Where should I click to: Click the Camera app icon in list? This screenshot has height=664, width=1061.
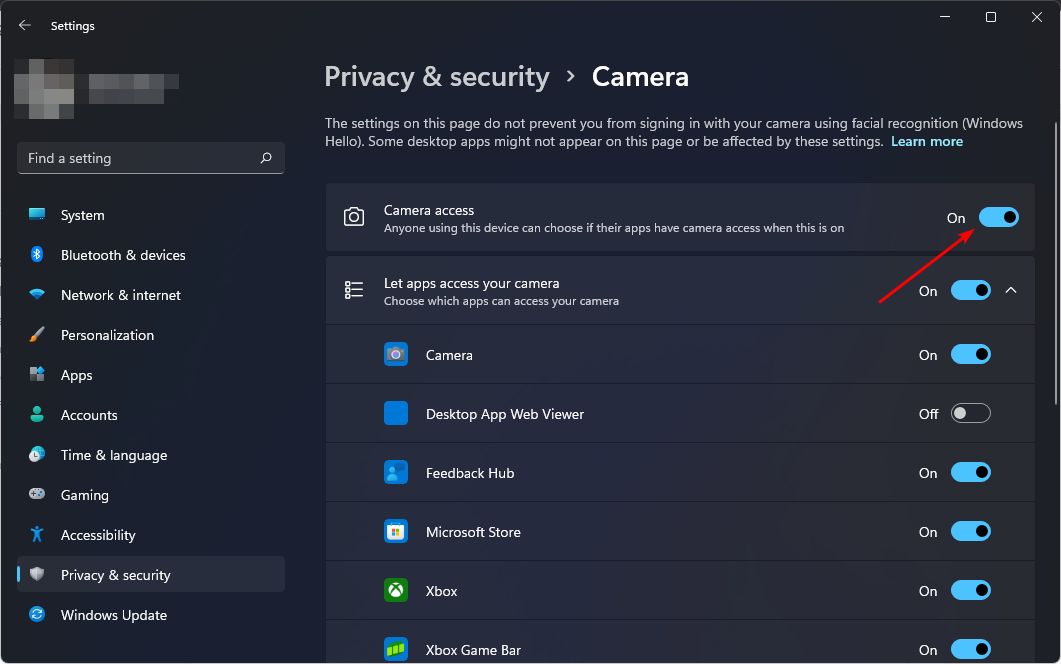[396, 355]
